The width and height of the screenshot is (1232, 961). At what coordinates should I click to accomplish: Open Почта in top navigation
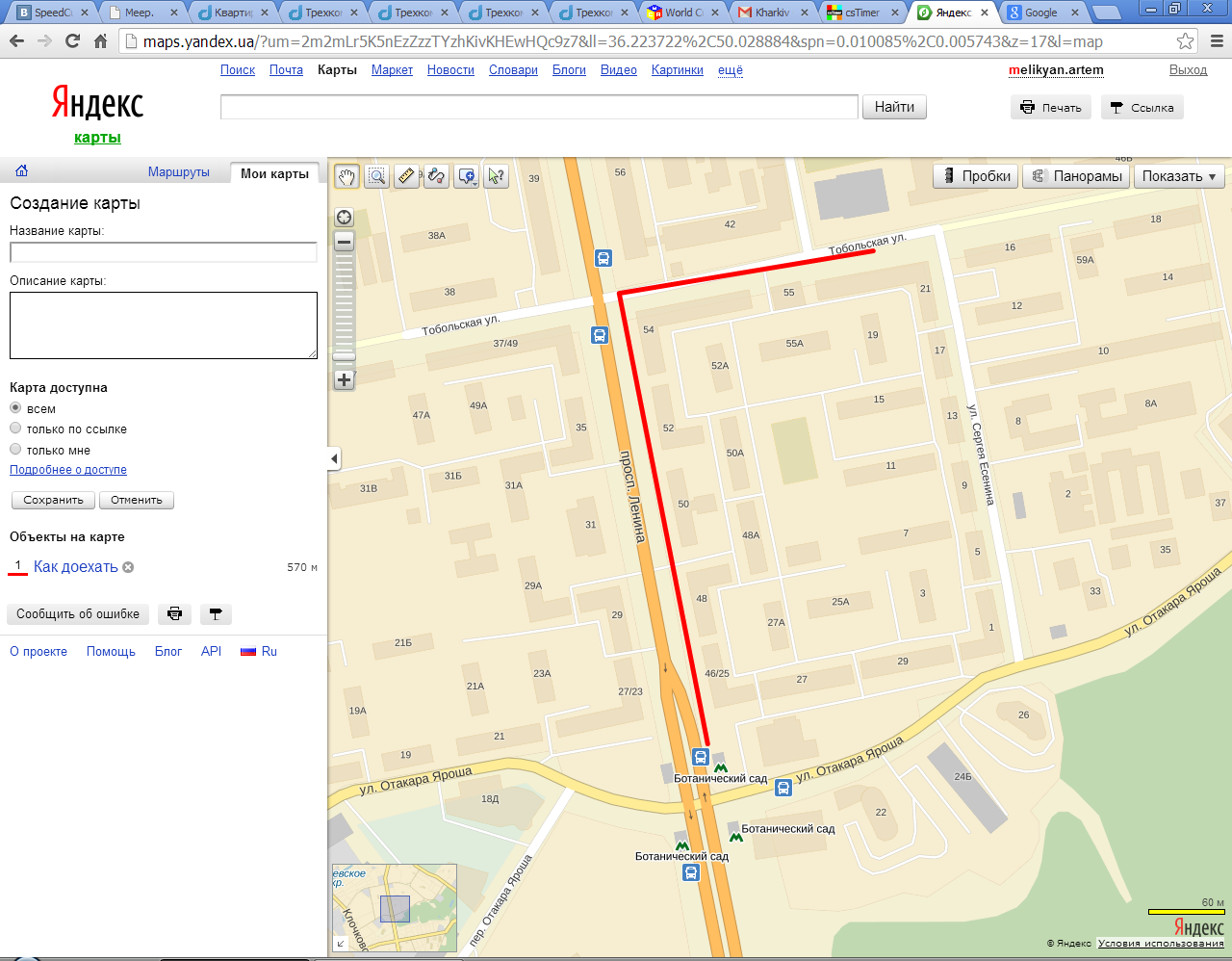click(x=286, y=70)
